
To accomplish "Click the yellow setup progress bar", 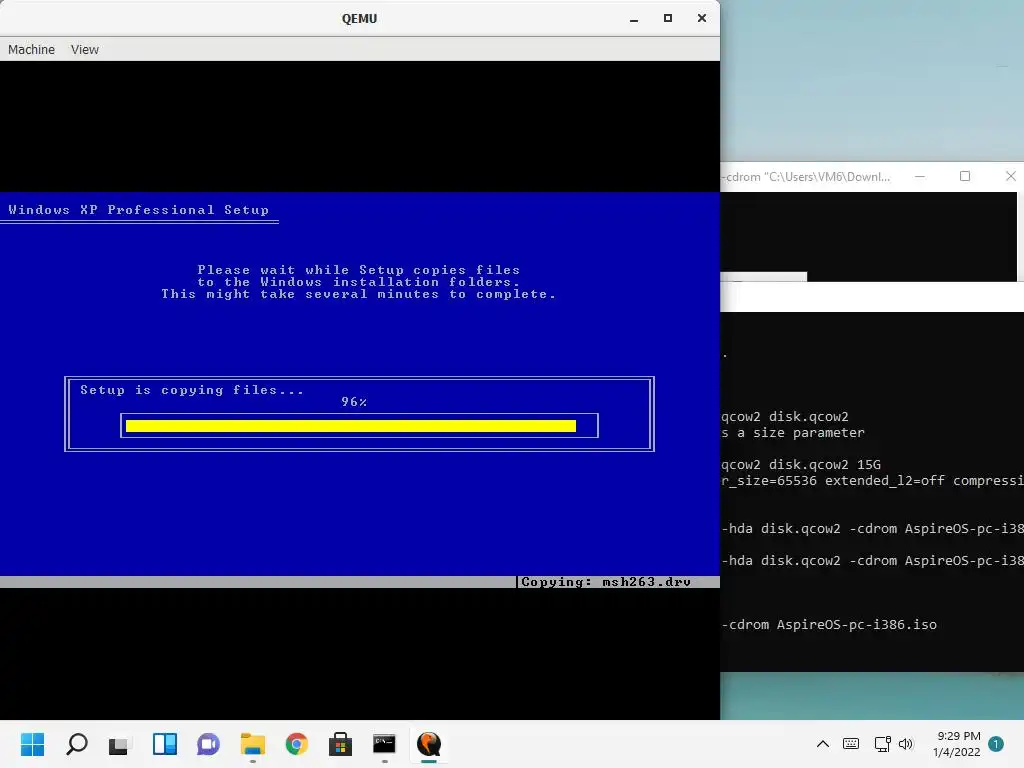I will (351, 426).
